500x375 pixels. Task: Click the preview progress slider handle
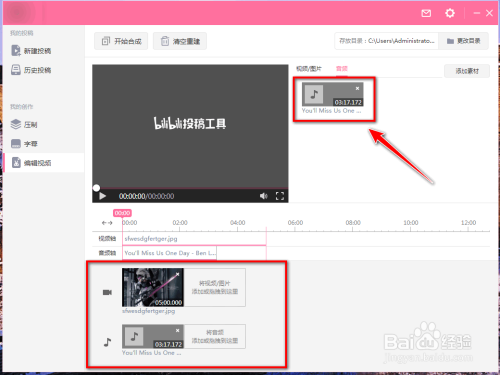96,188
